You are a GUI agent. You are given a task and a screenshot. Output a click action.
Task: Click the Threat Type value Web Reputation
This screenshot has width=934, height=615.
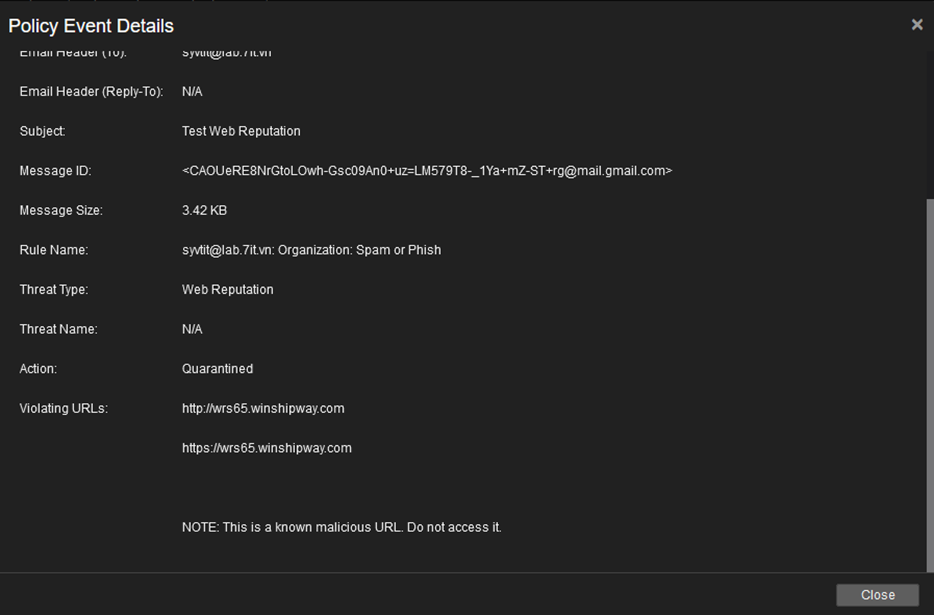click(228, 290)
